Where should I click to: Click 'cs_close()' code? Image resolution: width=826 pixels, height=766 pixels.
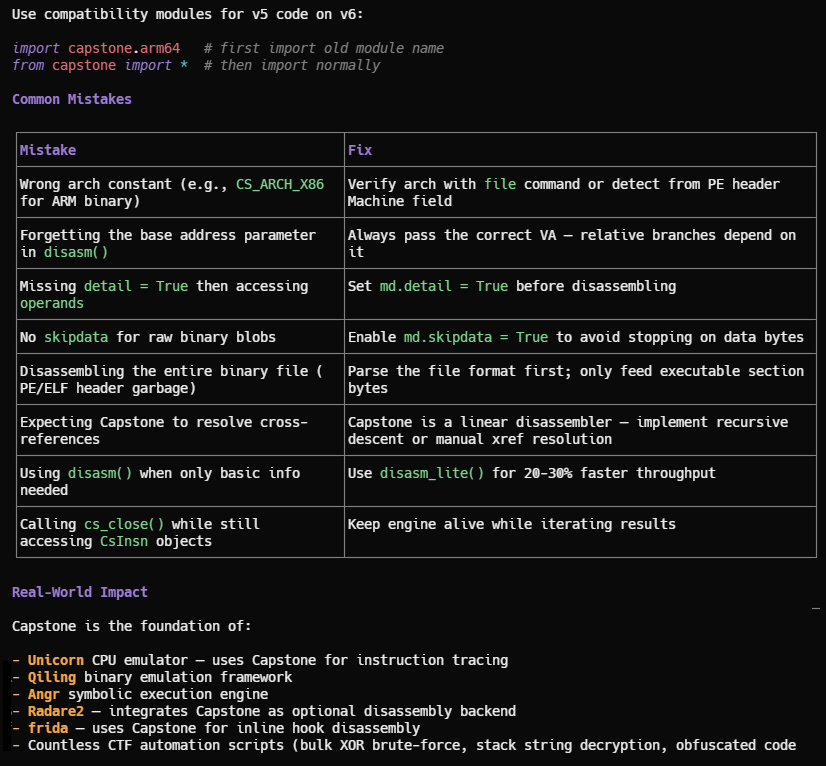point(124,524)
